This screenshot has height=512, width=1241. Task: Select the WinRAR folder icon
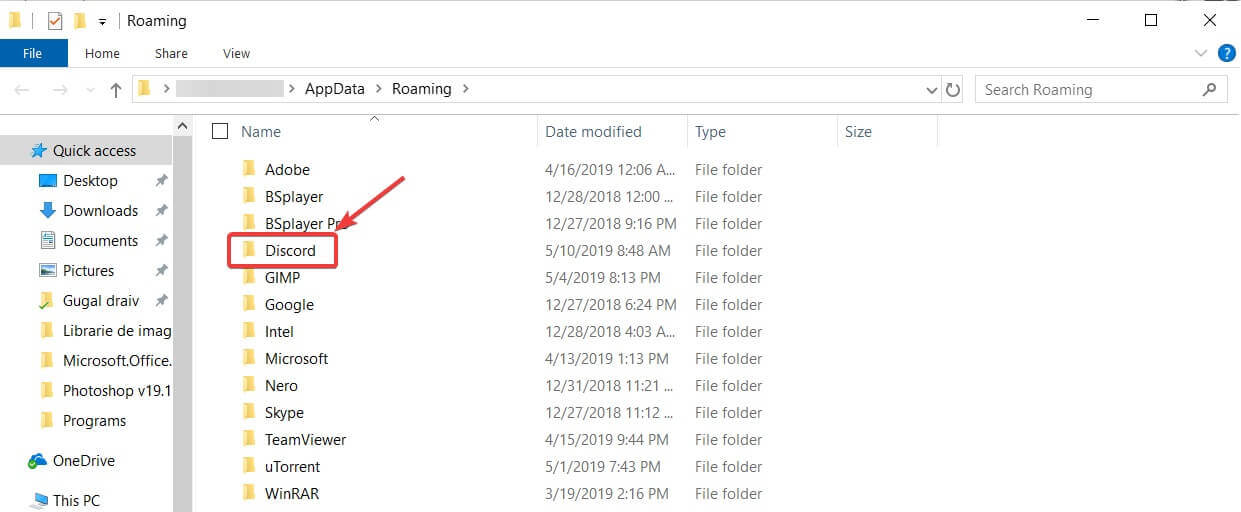(249, 493)
